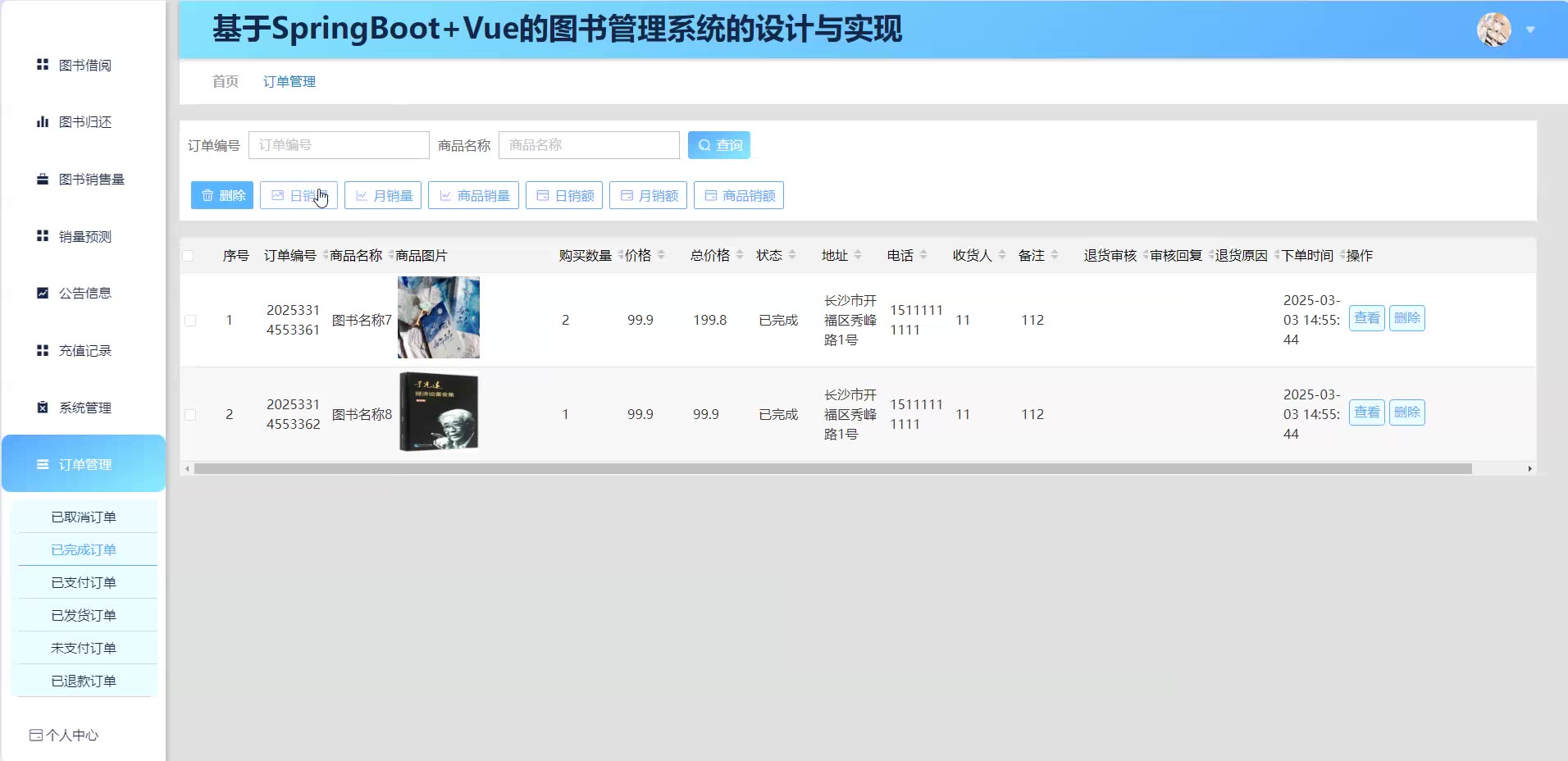This screenshot has width=1568, height=761.
Task: Click the 图书名称8 product name cell
Action: (x=362, y=414)
